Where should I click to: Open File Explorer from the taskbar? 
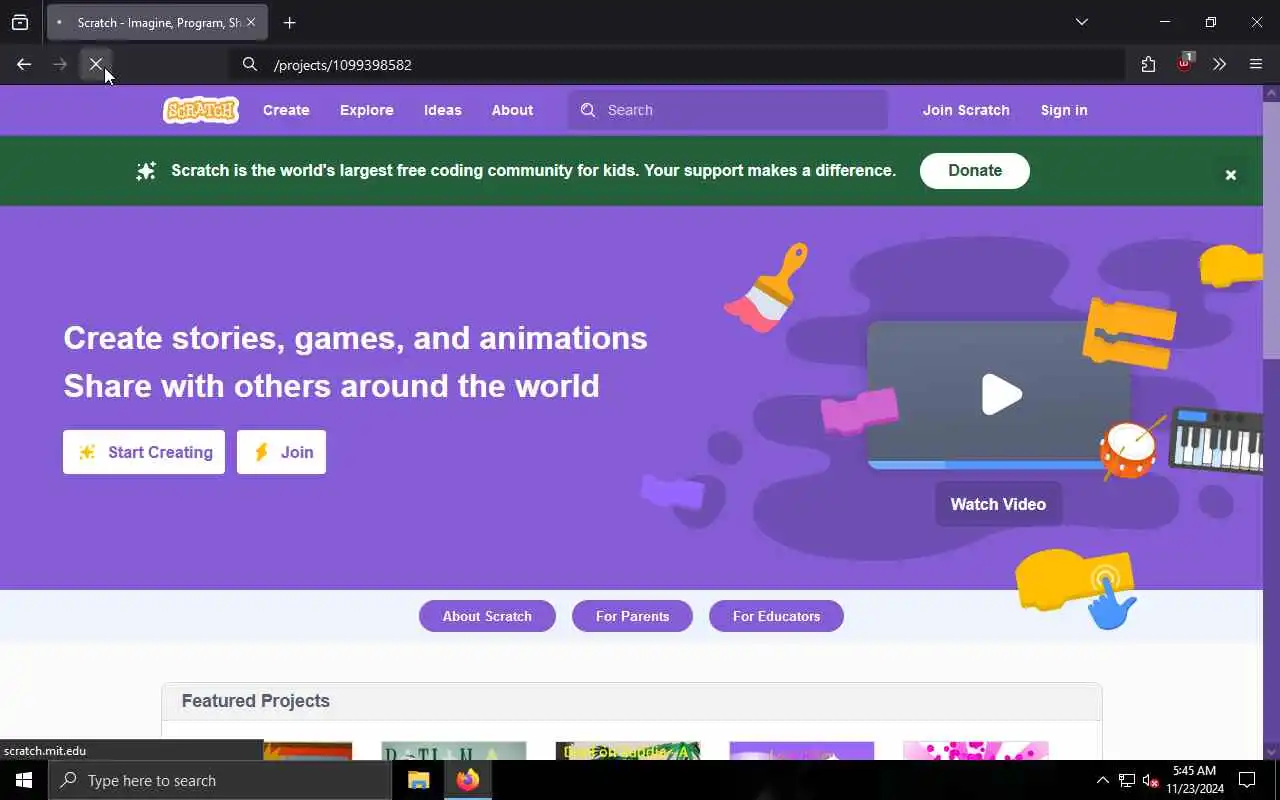(419, 780)
